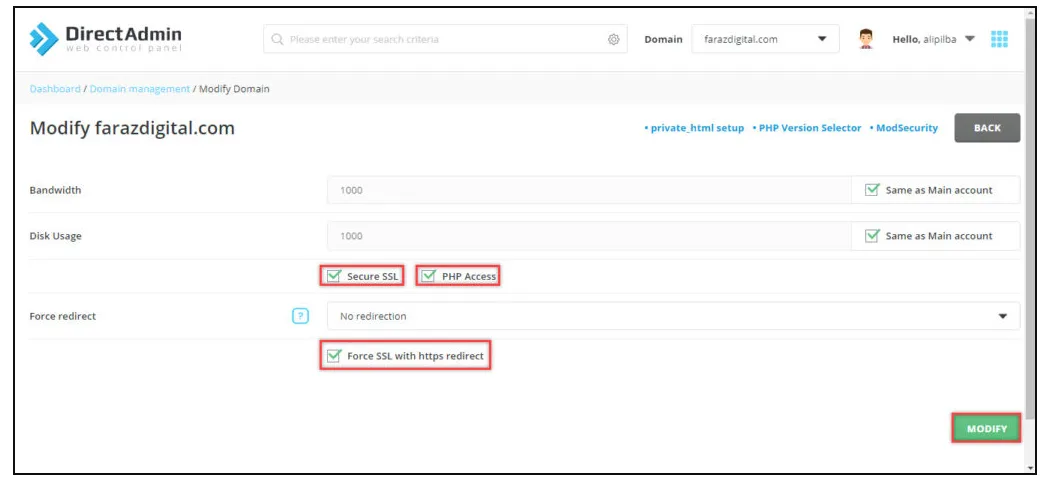Image resolution: width=1050 pixels, height=481 pixels.
Task: Open the blue grid apps menu icon
Action: click(x=999, y=39)
